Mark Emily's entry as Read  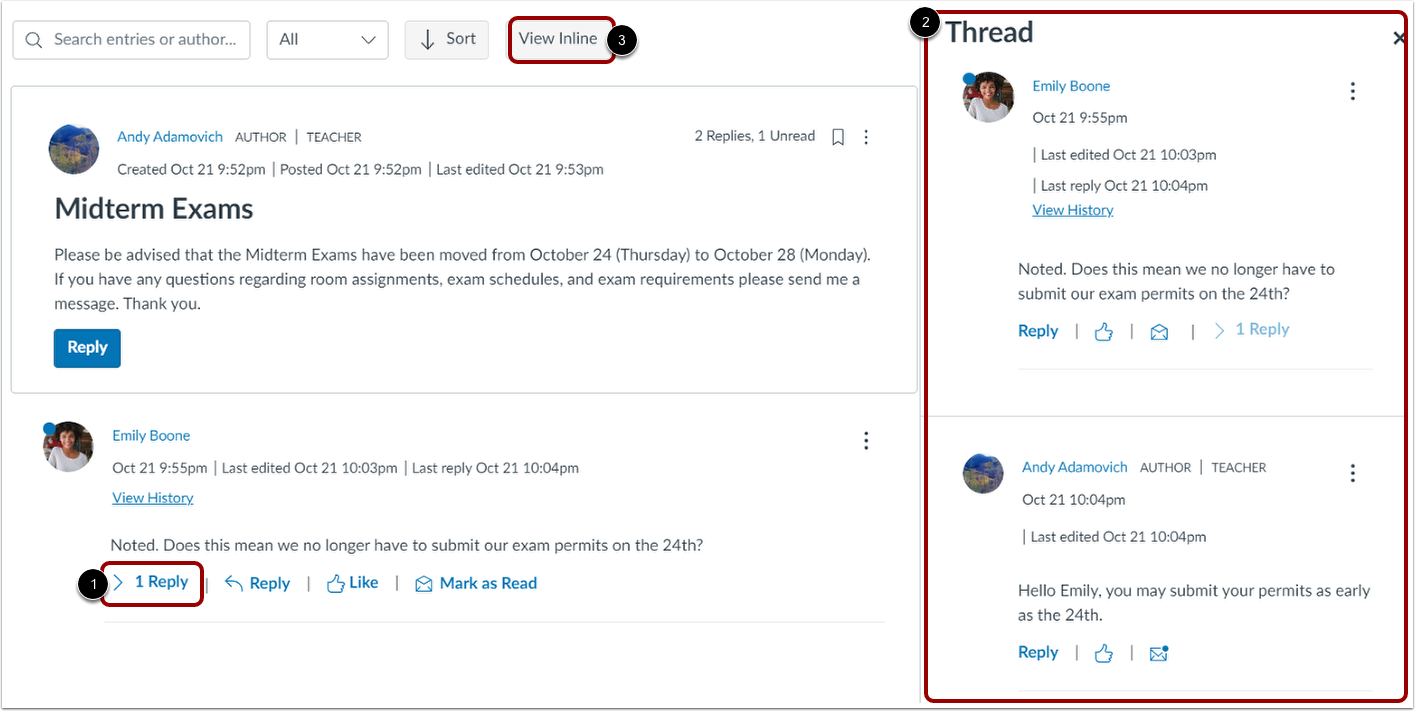coord(476,584)
